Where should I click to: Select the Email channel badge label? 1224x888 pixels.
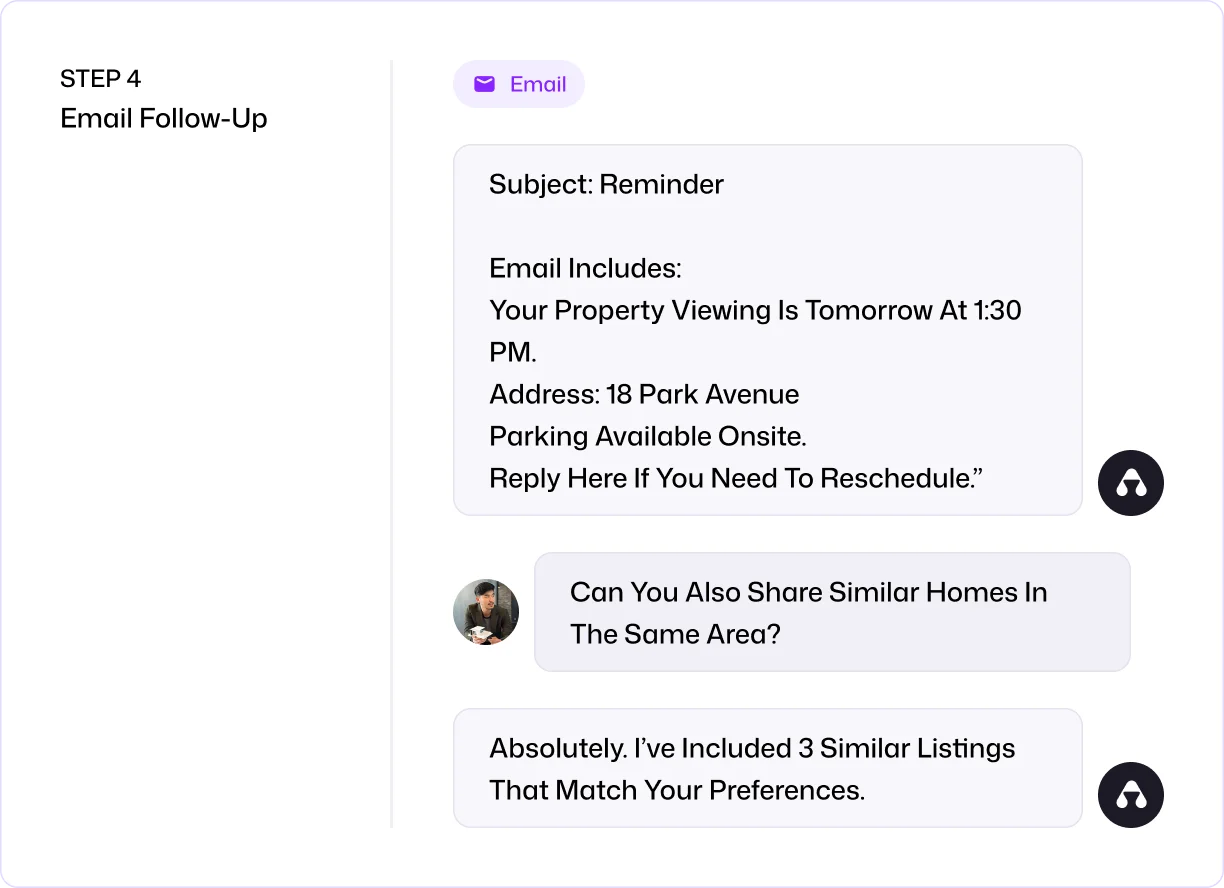[x=538, y=84]
